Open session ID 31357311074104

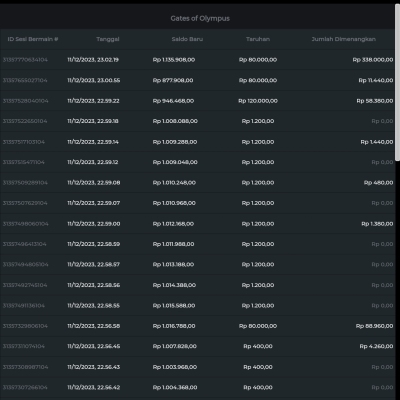[x=24, y=346]
